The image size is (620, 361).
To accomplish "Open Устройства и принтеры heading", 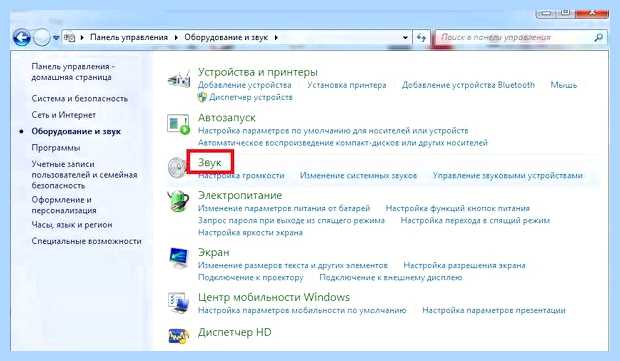I will pyautogui.click(x=257, y=72).
